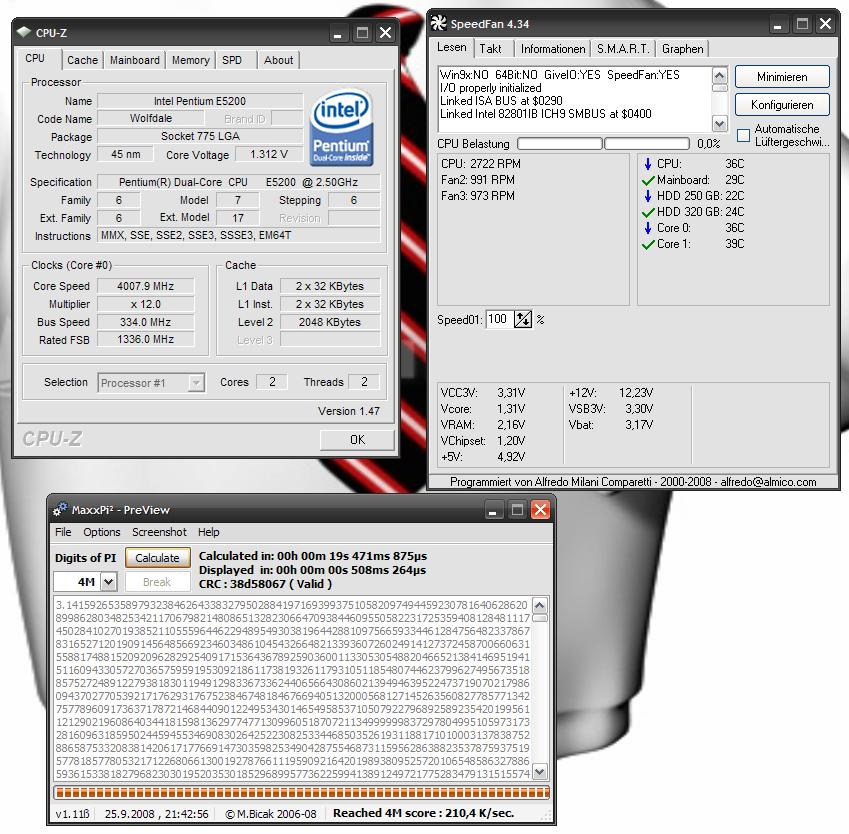Screen dimensions: 849x834
Task: Open the File menu in MaxxPi²
Action: pyautogui.click(x=63, y=532)
